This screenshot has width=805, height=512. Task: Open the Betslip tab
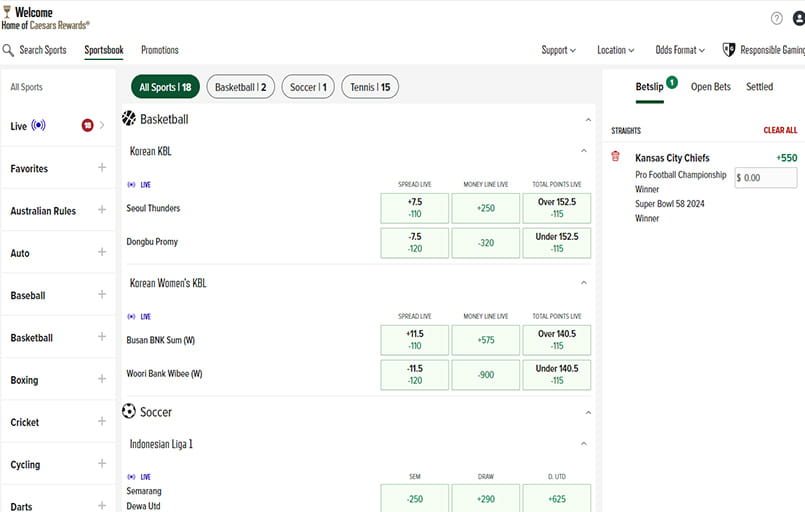point(649,87)
